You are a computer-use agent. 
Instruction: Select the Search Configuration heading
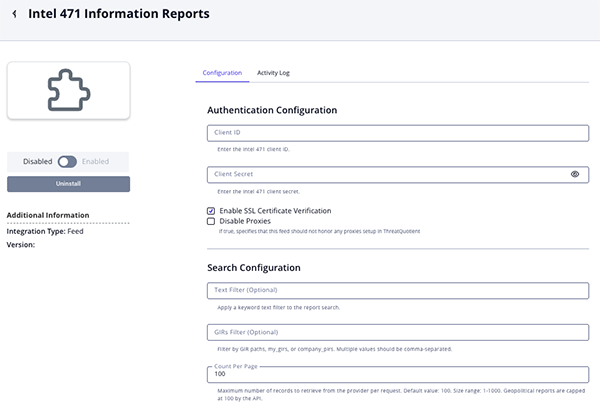pos(254,268)
